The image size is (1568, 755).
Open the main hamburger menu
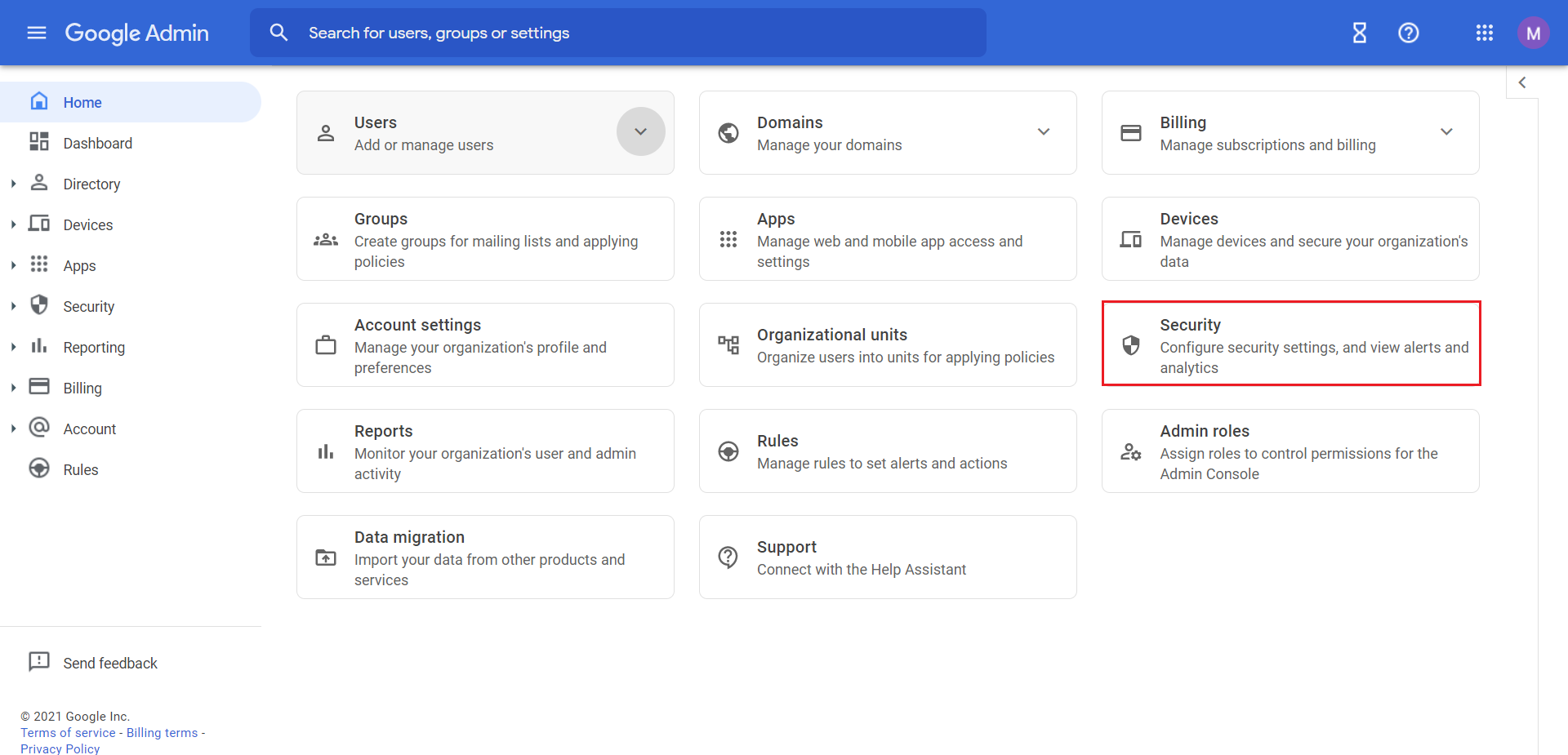tap(37, 33)
